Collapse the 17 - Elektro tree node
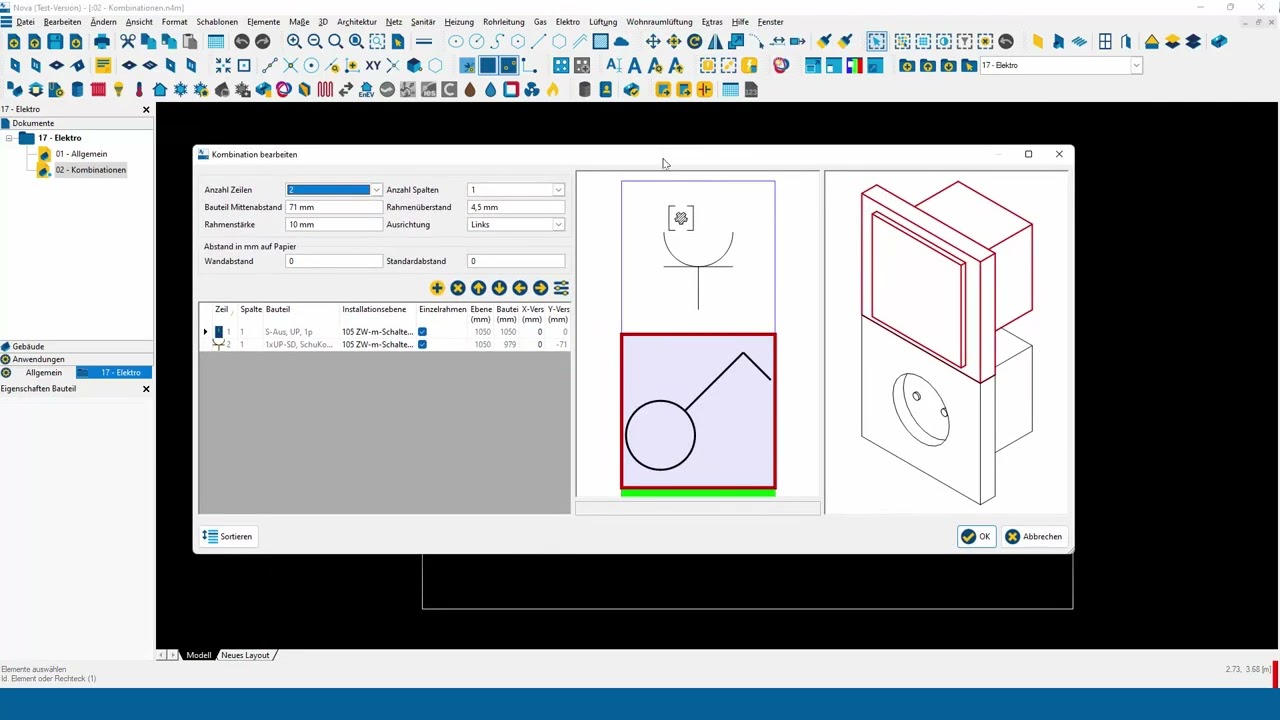 [9, 138]
